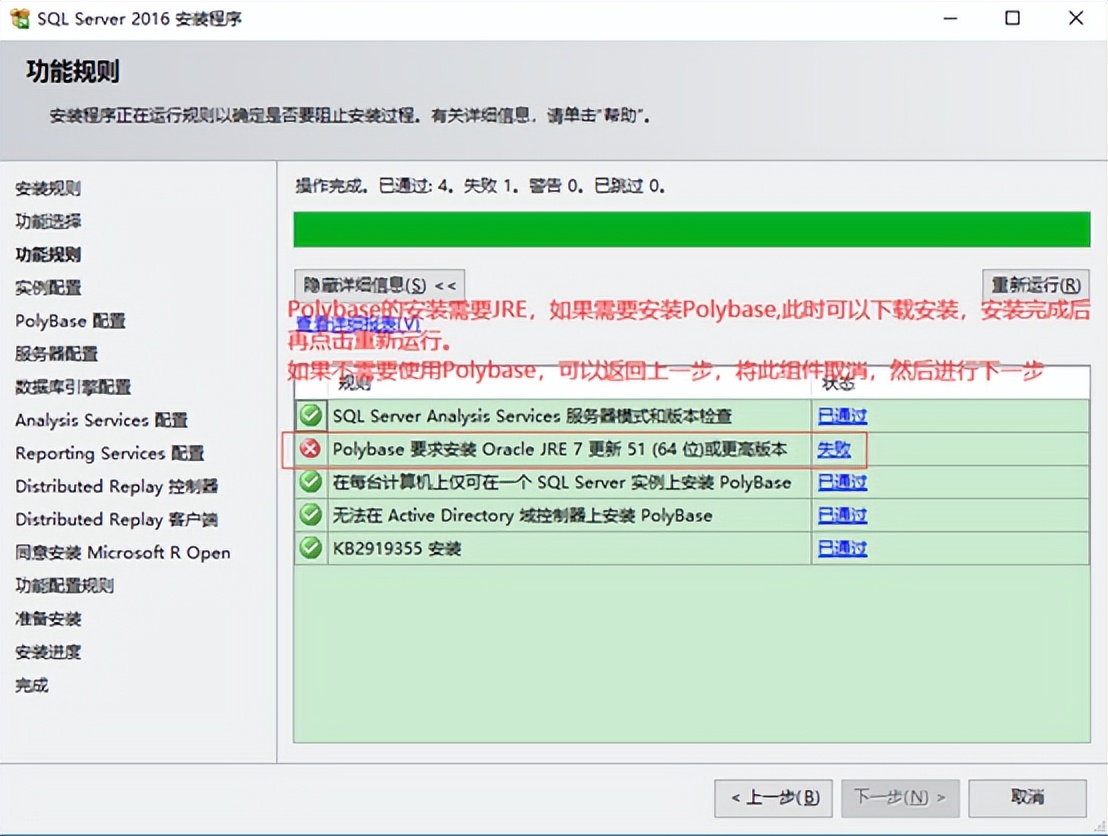The image size is (1108, 836).
Task: Select 功能配置规则 step in sidebar
Action: pyautogui.click(x=64, y=585)
